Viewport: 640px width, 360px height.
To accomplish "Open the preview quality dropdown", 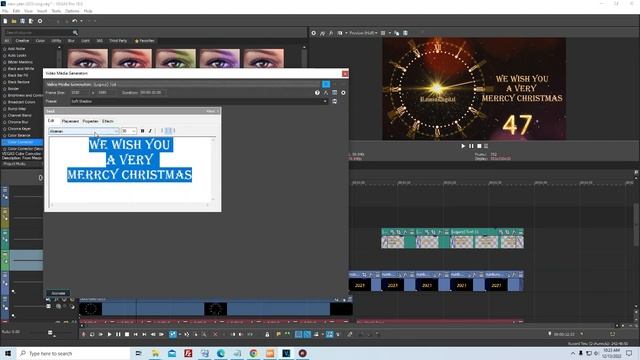I will [x=362, y=33].
